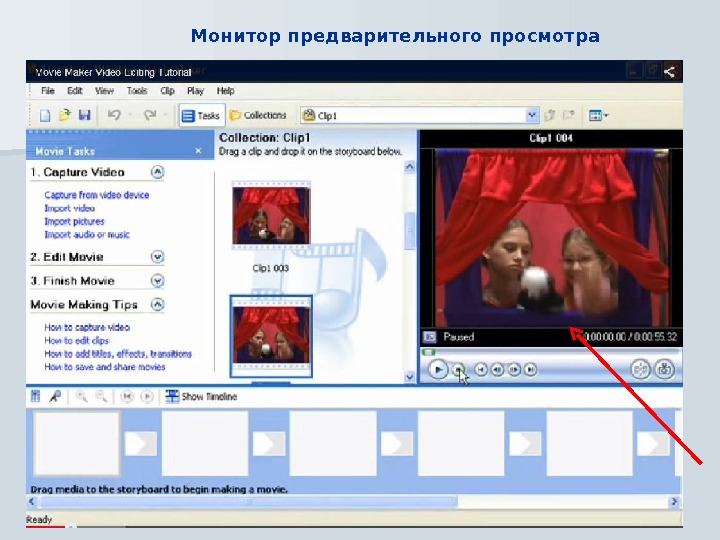Image resolution: width=720 pixels, height=540 pixels.
Task: Click the Forward playback button
Action: click(x=530, y=369)
